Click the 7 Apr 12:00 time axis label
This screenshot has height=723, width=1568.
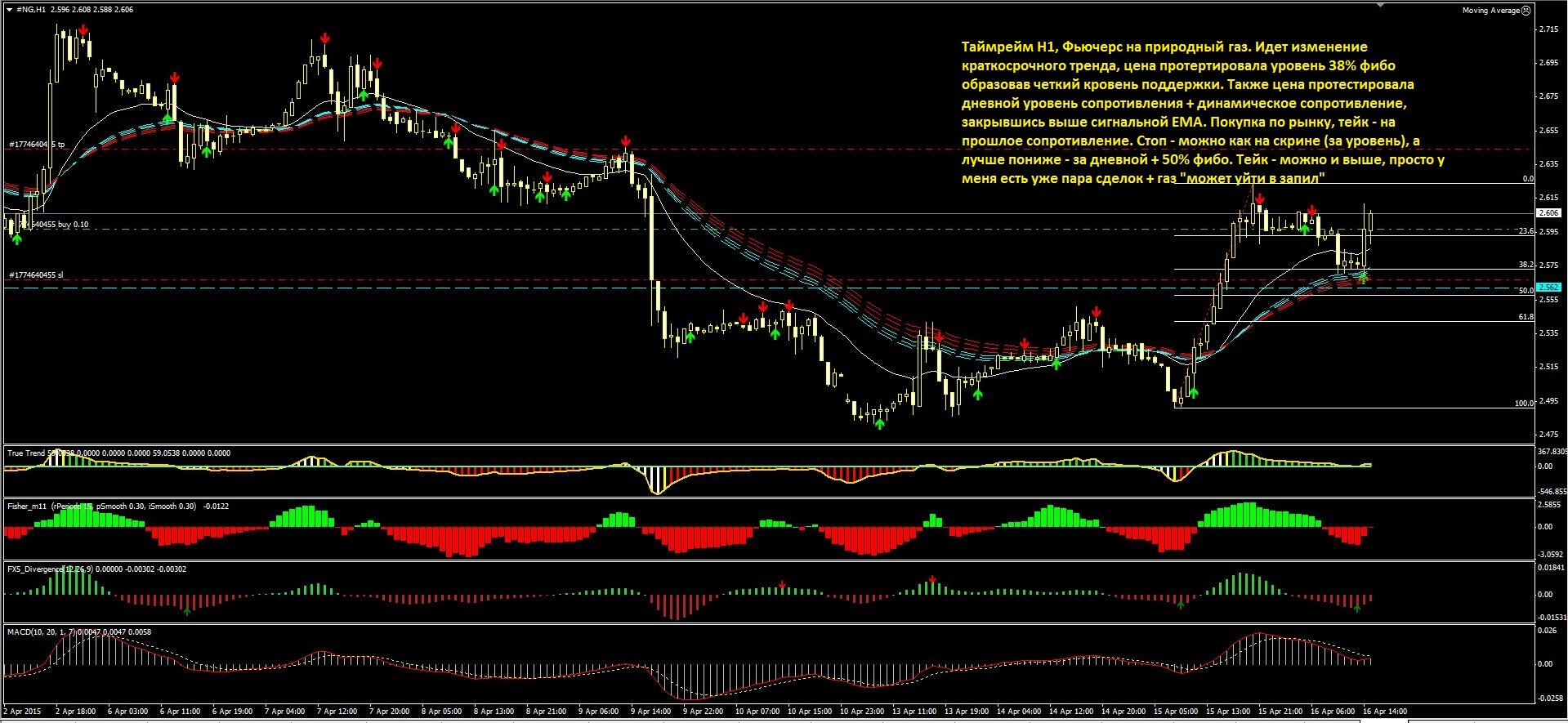(x=337, y=712)
